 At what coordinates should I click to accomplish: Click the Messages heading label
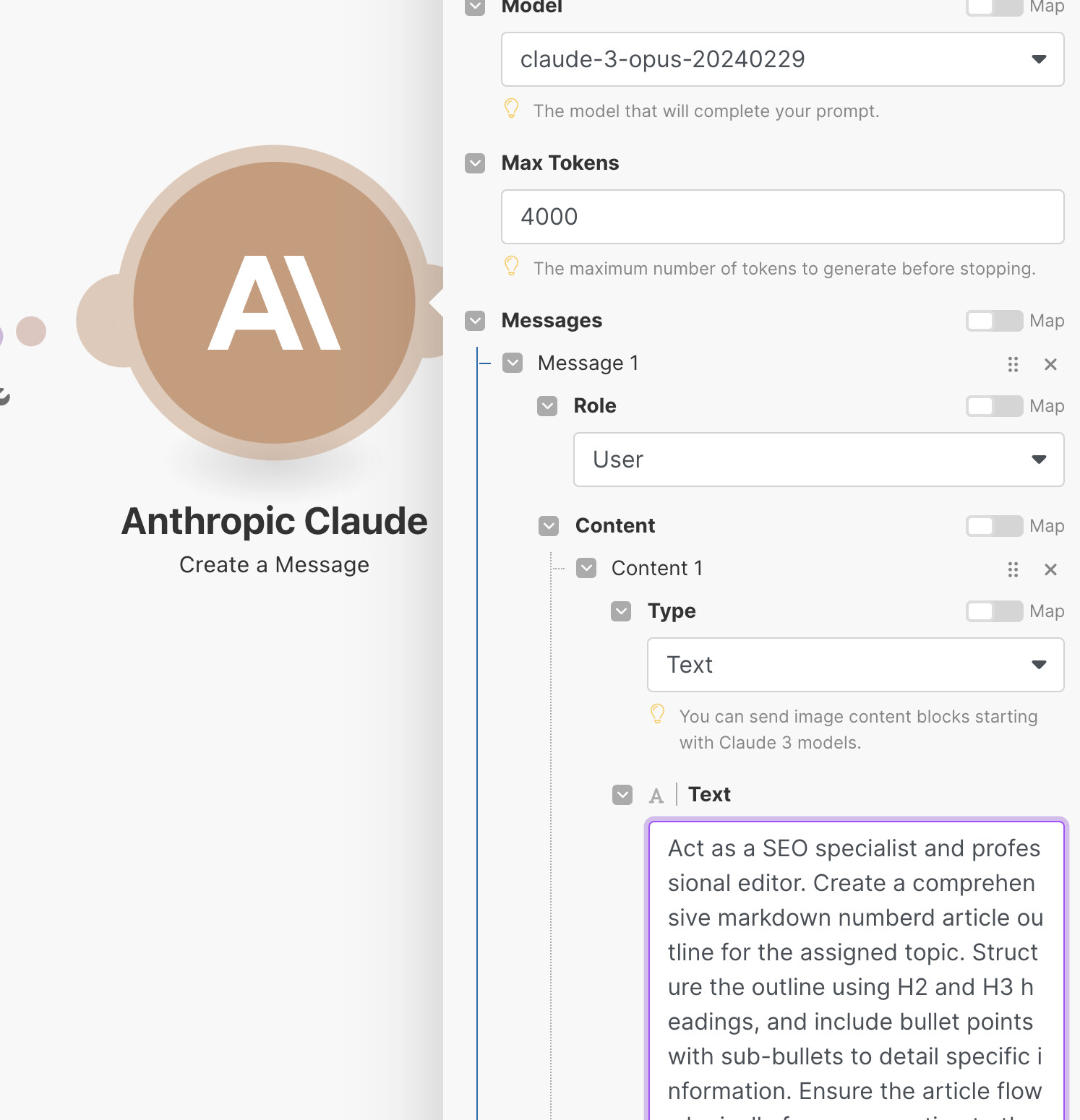pyautogui.click(x=552, y=321)
